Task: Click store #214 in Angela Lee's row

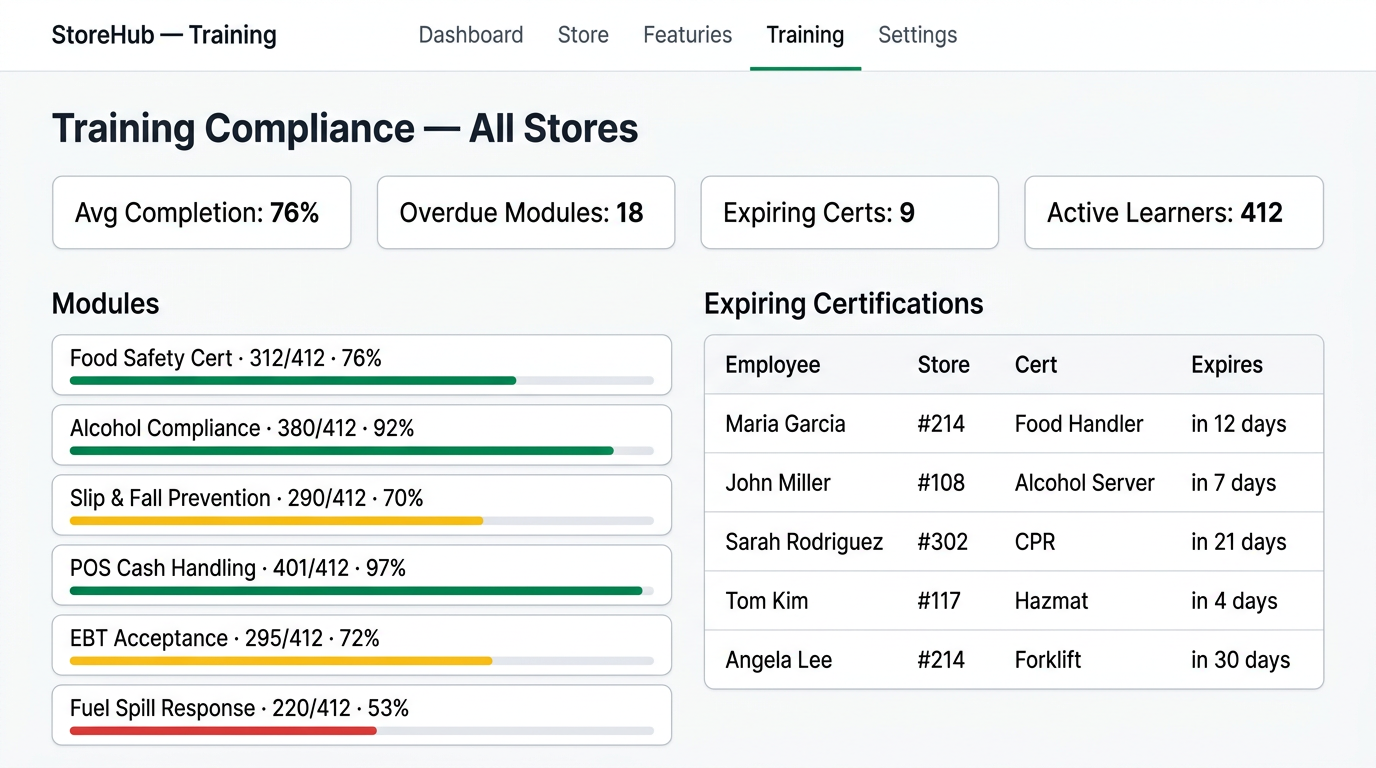Action: click(941, 660)
